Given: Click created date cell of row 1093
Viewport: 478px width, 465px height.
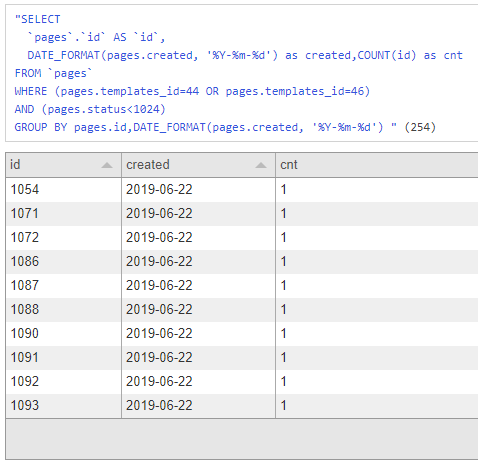Looking at the screenshot, I should pyautogui.click(x=198, y=406).
